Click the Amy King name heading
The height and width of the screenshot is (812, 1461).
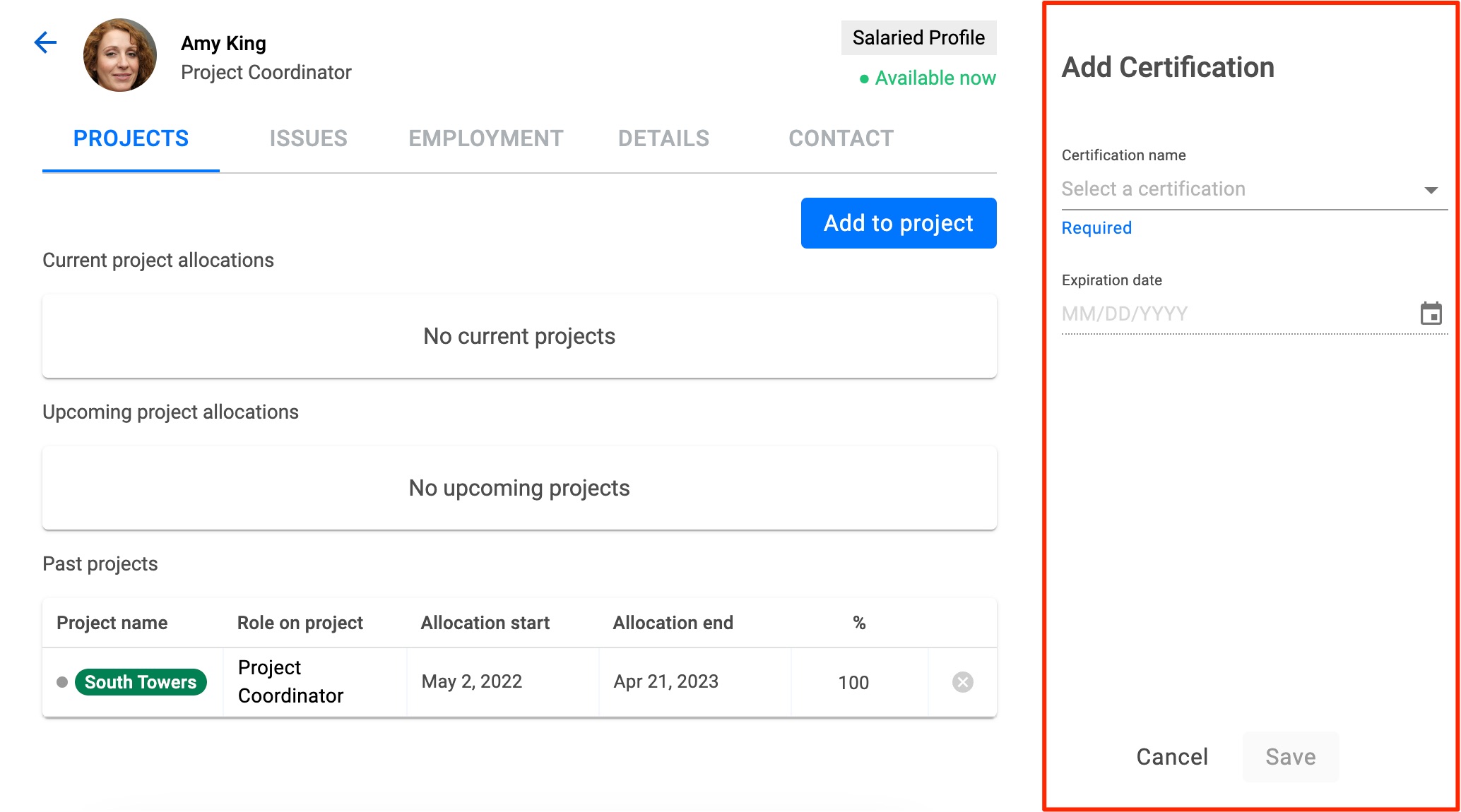(223, 44)
